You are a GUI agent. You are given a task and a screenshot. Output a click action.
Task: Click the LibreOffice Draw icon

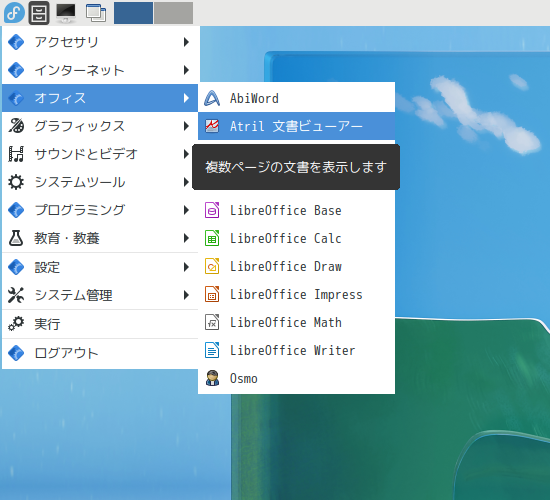(x=212, y=266)
